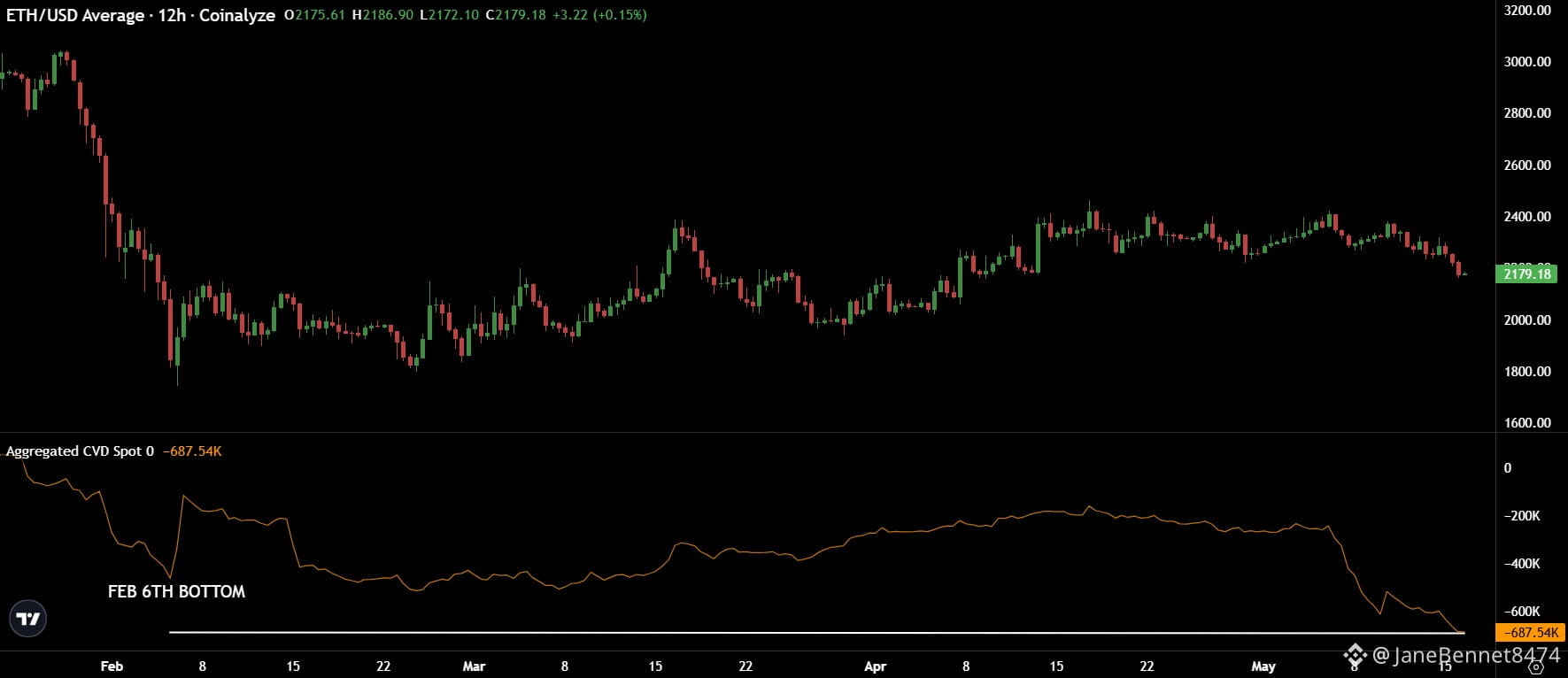Click the -200K label on the CVD axis
This screenshot has height=678, width=1568.
1522,516
